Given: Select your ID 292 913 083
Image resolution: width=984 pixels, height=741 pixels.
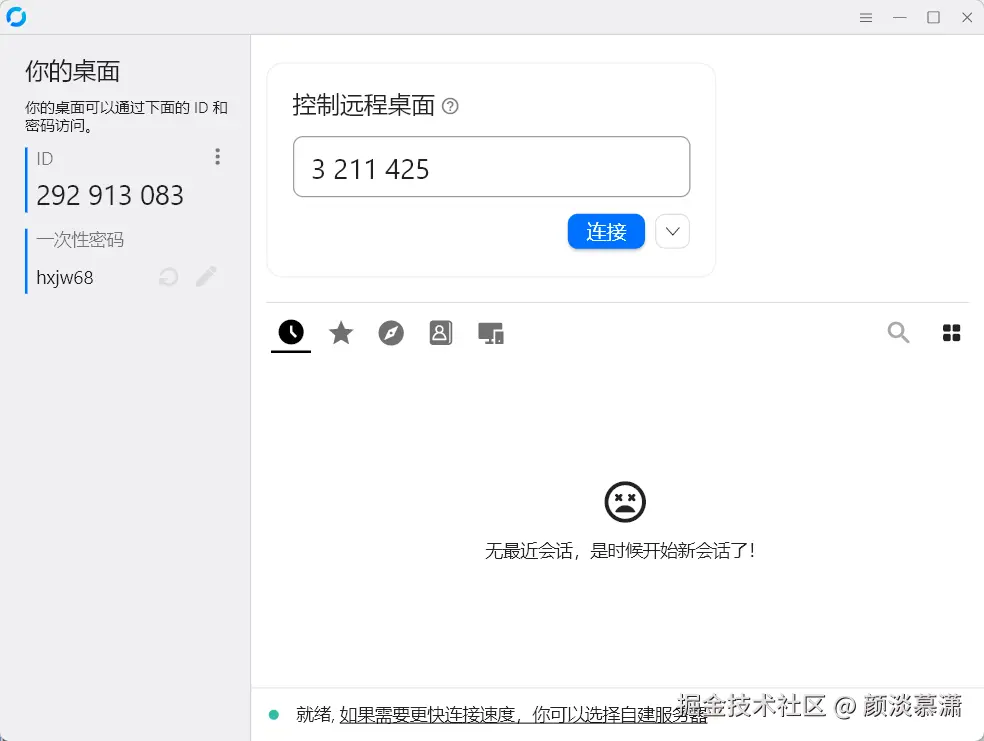Looking at the screenshot, I should 110,196.
